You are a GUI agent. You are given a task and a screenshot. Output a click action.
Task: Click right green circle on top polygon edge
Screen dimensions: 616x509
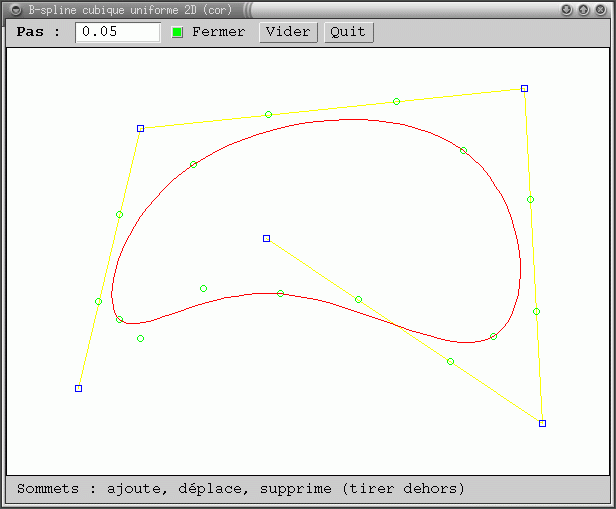(396, 101)
